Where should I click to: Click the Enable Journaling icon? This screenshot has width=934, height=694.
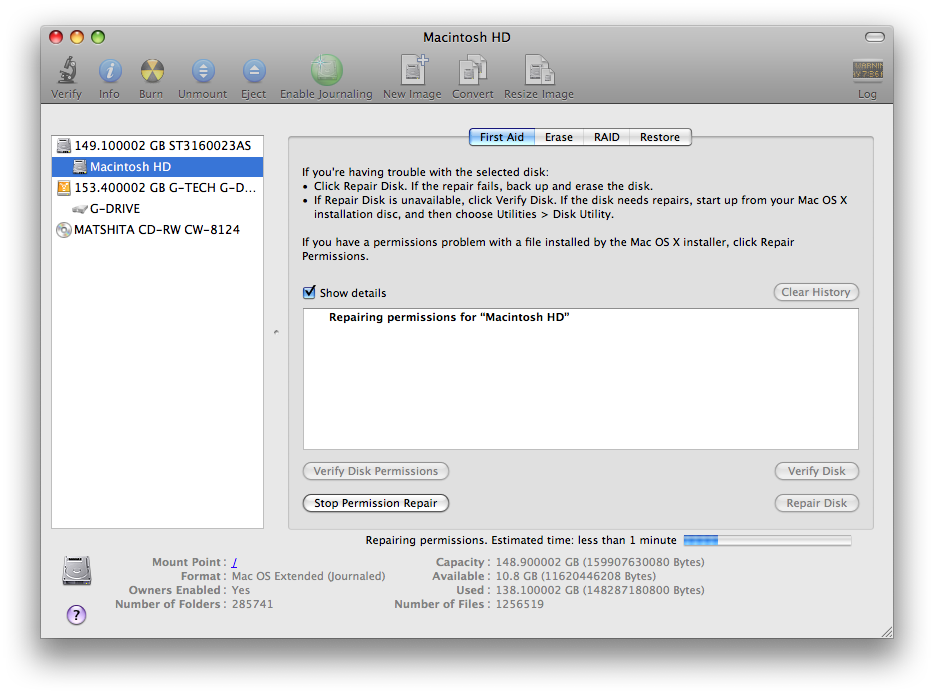pos(326,70)
